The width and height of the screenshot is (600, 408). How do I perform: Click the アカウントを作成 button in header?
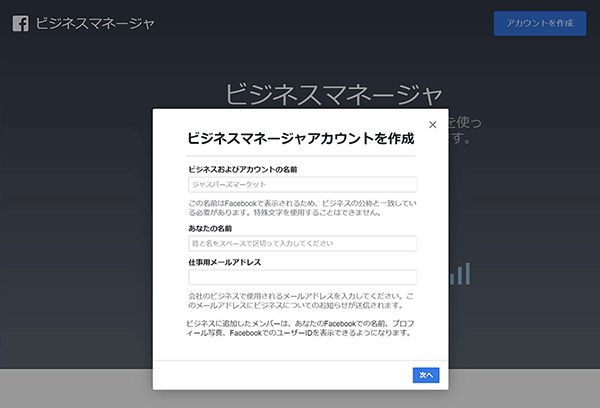[x=540, y=23]
